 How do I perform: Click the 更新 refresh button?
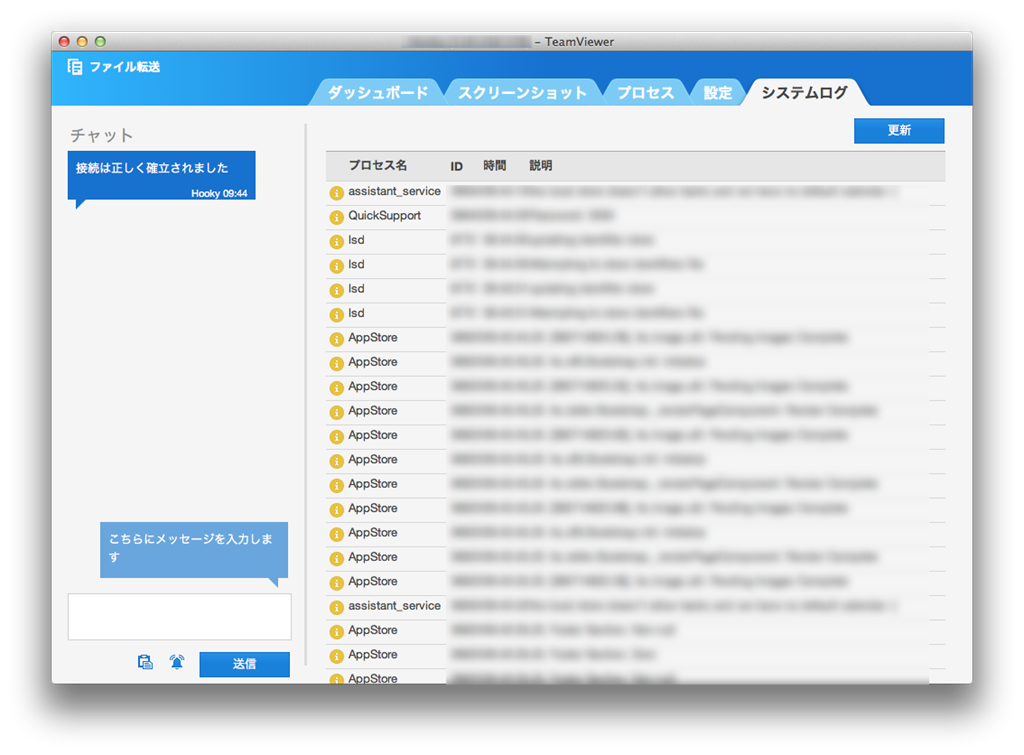coord(899,131)
